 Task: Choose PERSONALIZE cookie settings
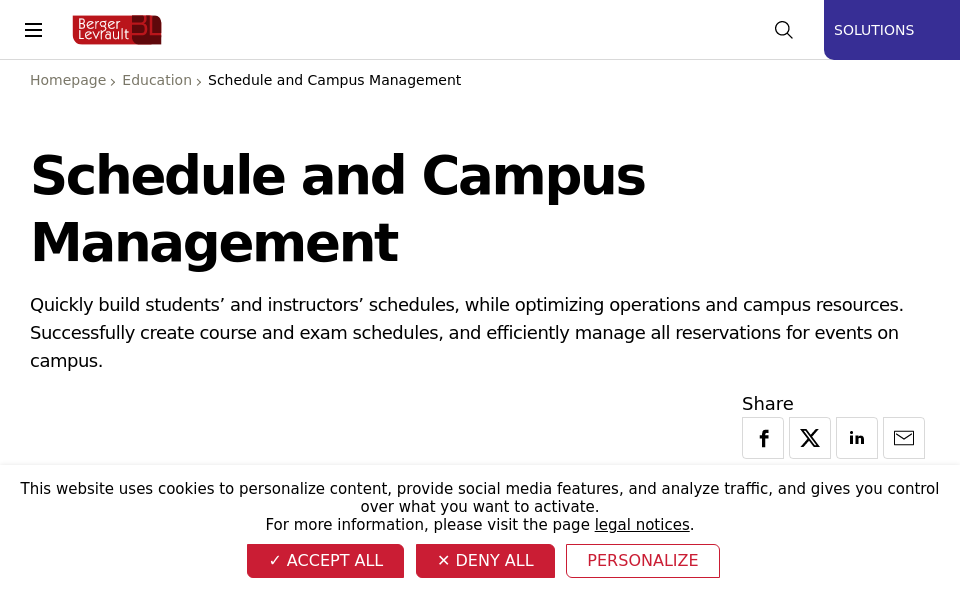pyautogui.click(x=643, y=561)
